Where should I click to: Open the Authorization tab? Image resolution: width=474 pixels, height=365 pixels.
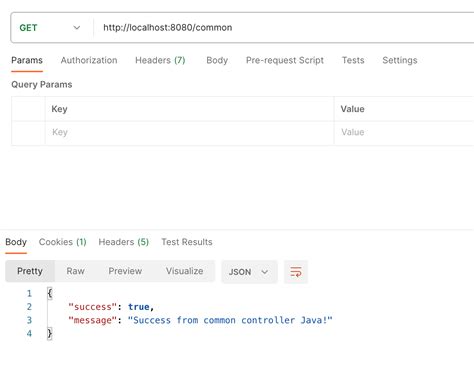pyautogui.click(x=89, y=60)
